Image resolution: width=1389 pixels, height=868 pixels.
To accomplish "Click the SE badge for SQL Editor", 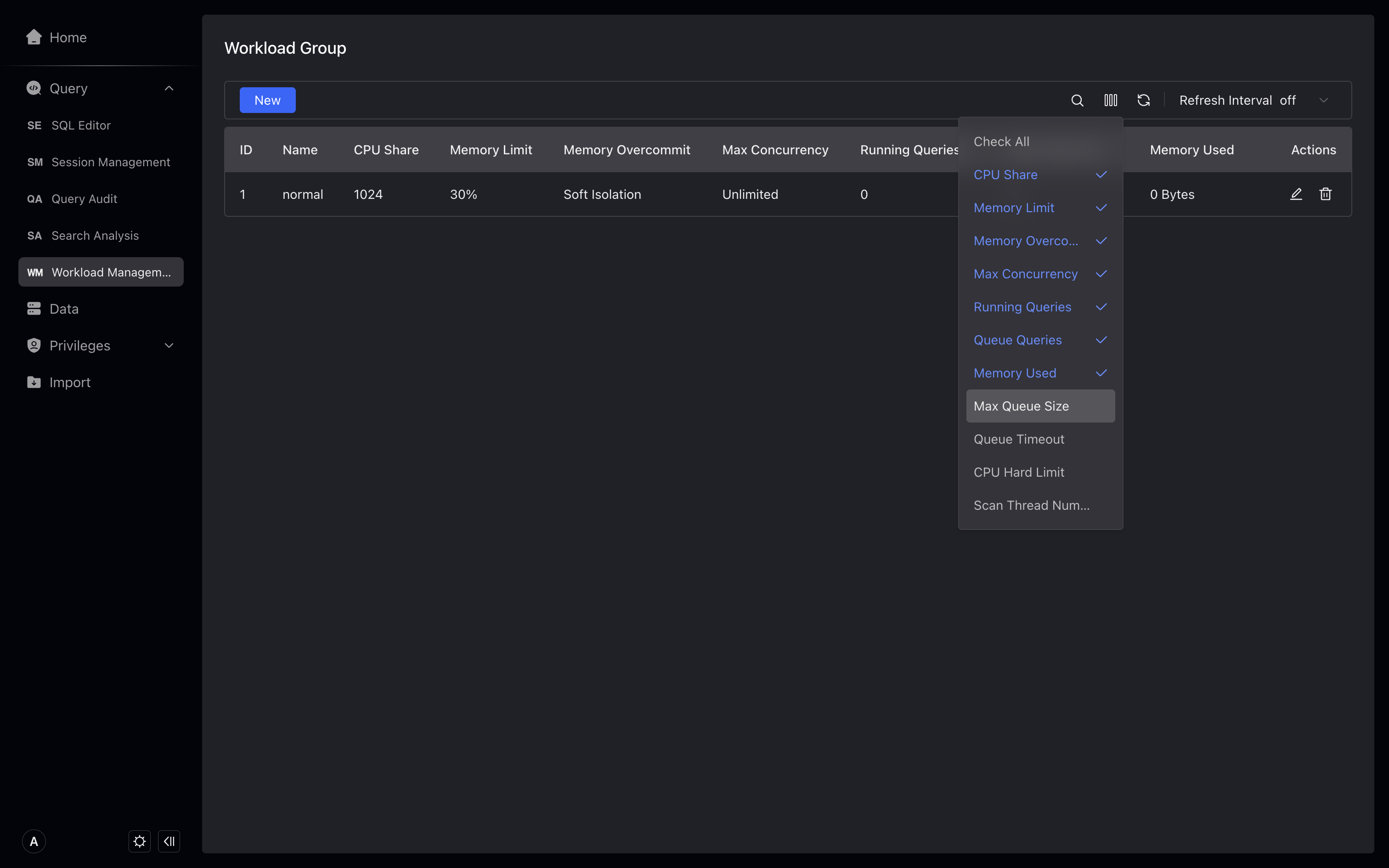I will (x=34, y=125).
